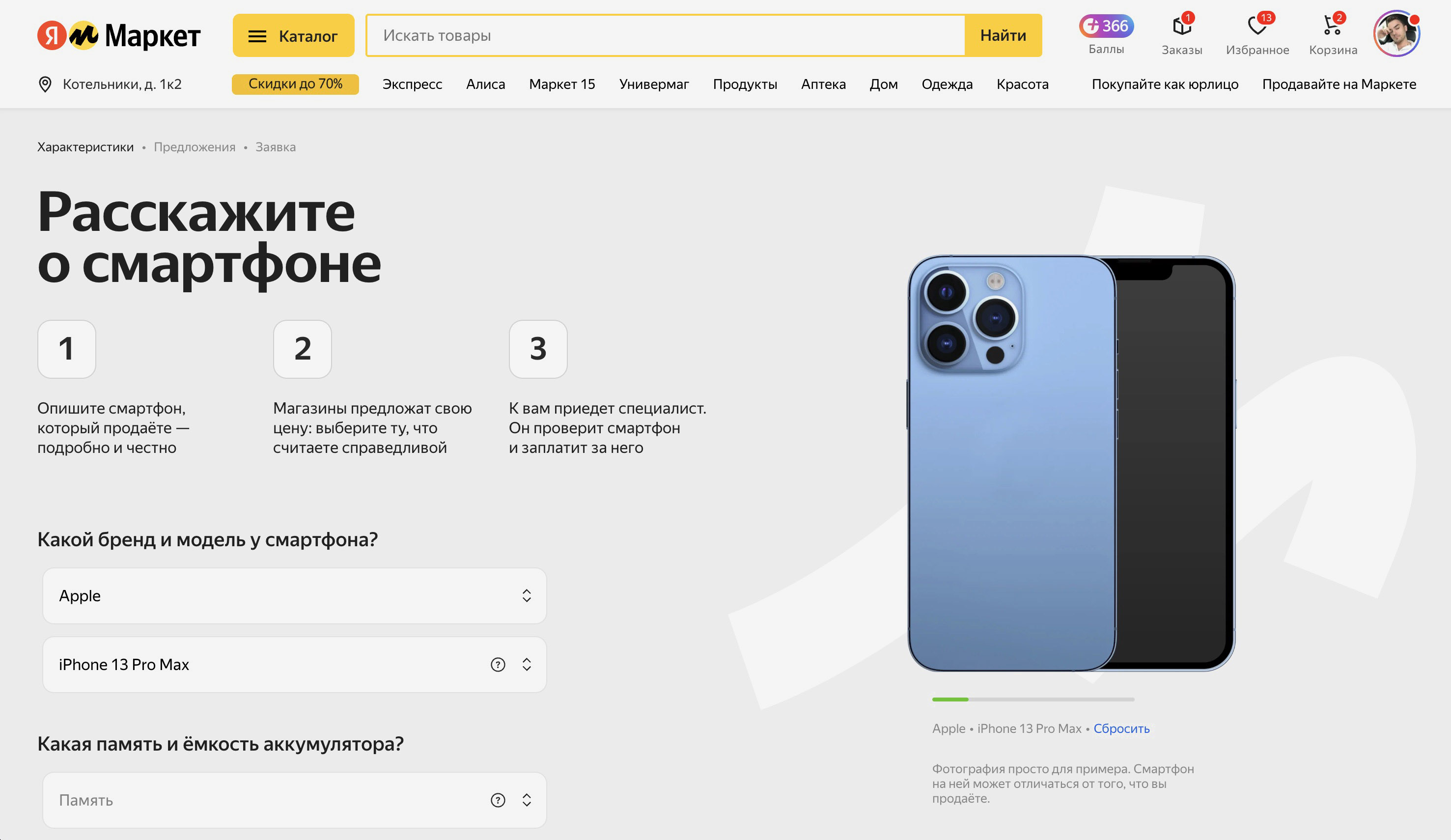The image size is (1451, 840).
Task: Open the iPhone 13 Pro Max model dropdown
Action: click(x=294, y=665)
